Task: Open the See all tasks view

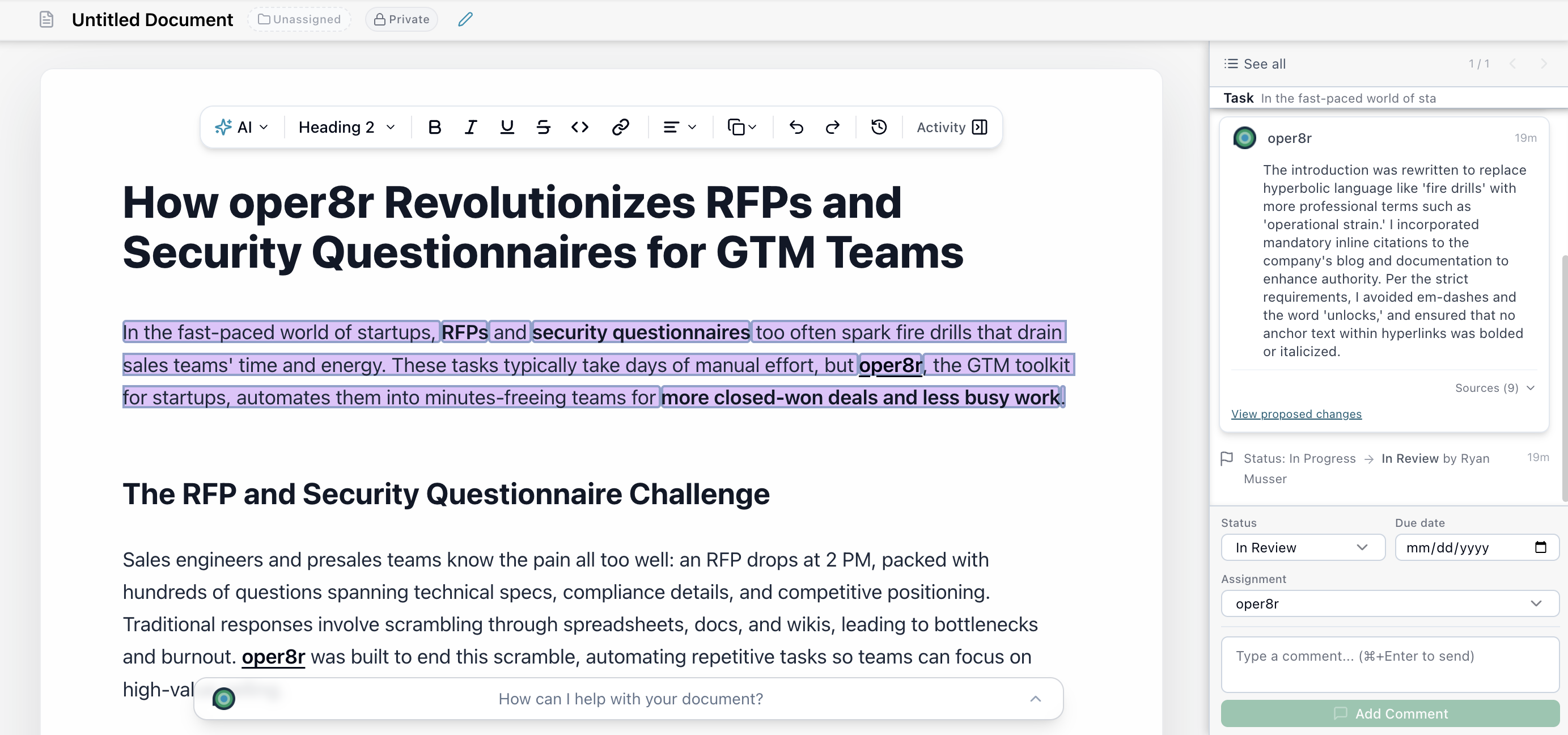Action: coord(1254,64)
